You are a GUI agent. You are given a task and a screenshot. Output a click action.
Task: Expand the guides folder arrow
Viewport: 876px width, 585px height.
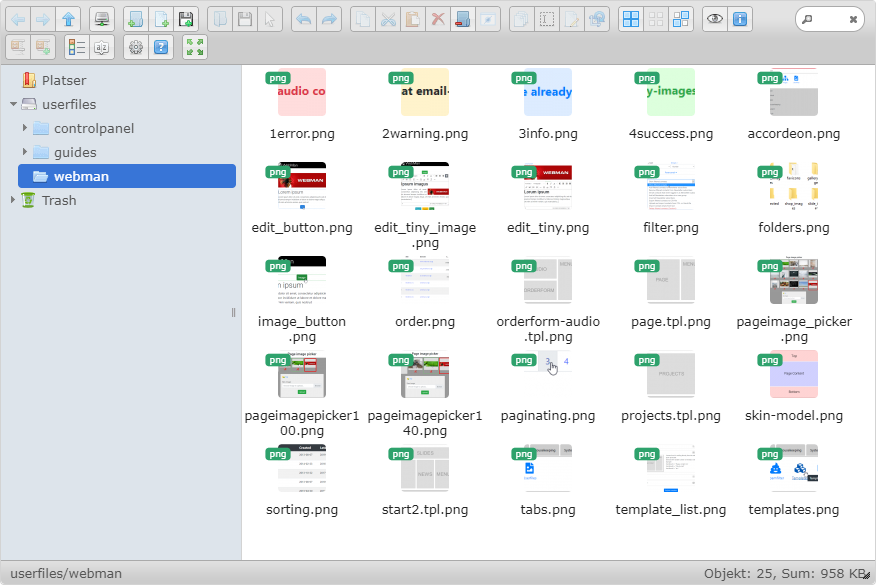[25, 152]
